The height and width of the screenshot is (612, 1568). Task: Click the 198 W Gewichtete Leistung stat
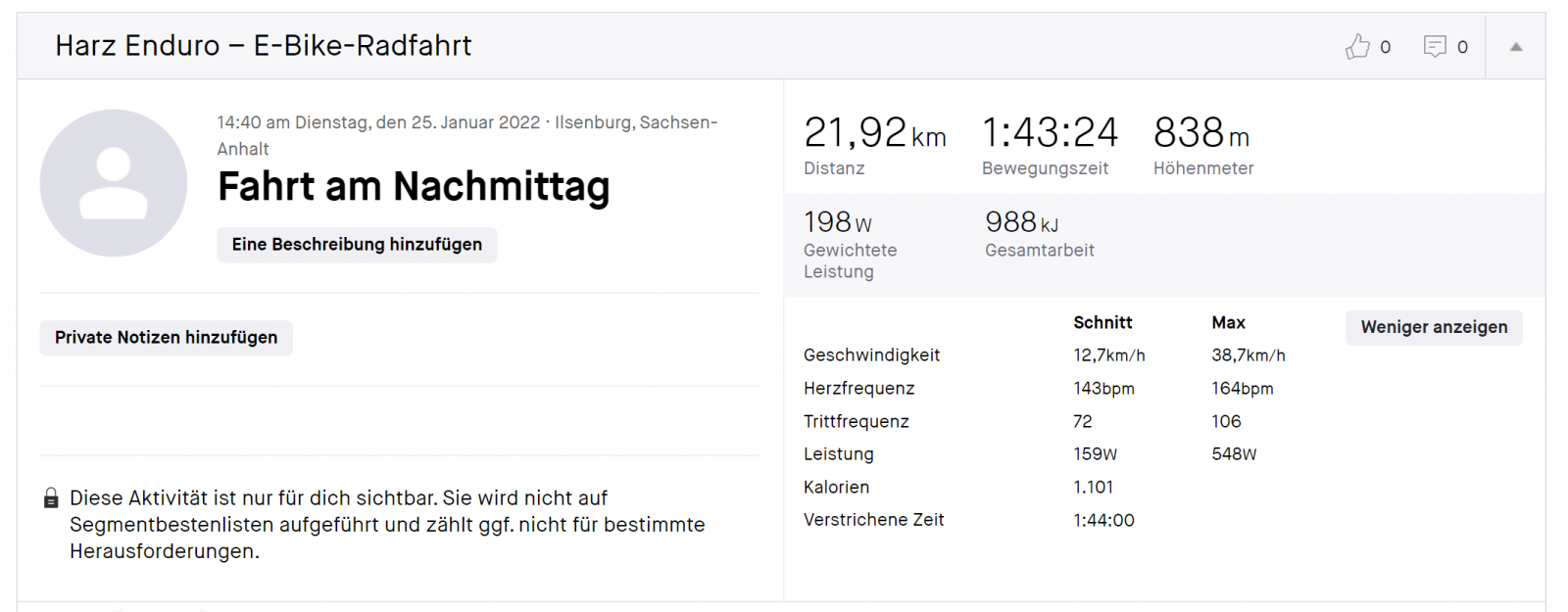837,223
